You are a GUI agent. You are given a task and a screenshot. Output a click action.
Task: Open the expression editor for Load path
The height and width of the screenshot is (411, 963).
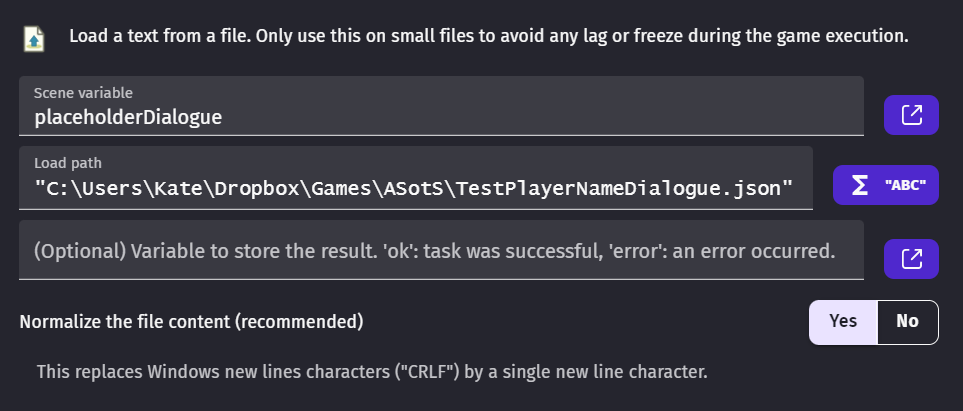pos(886,185)
